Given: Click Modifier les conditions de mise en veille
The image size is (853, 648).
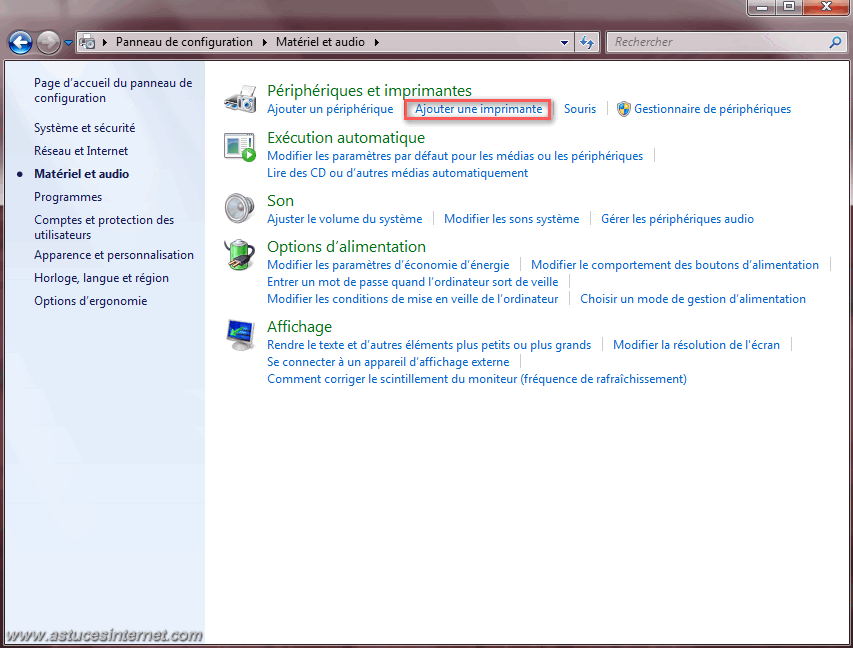Looking at the screenshot, I should tap(412, 299).
